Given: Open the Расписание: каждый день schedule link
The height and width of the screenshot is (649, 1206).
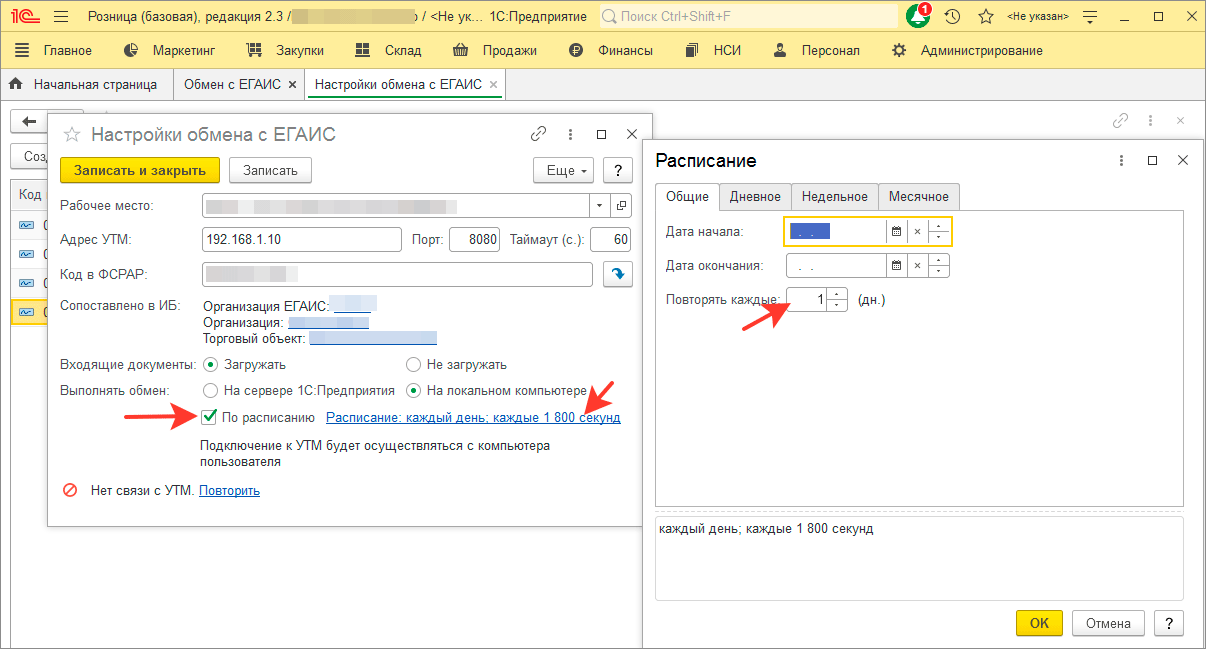Looking at the screenshot, I should tap(474, 418).
